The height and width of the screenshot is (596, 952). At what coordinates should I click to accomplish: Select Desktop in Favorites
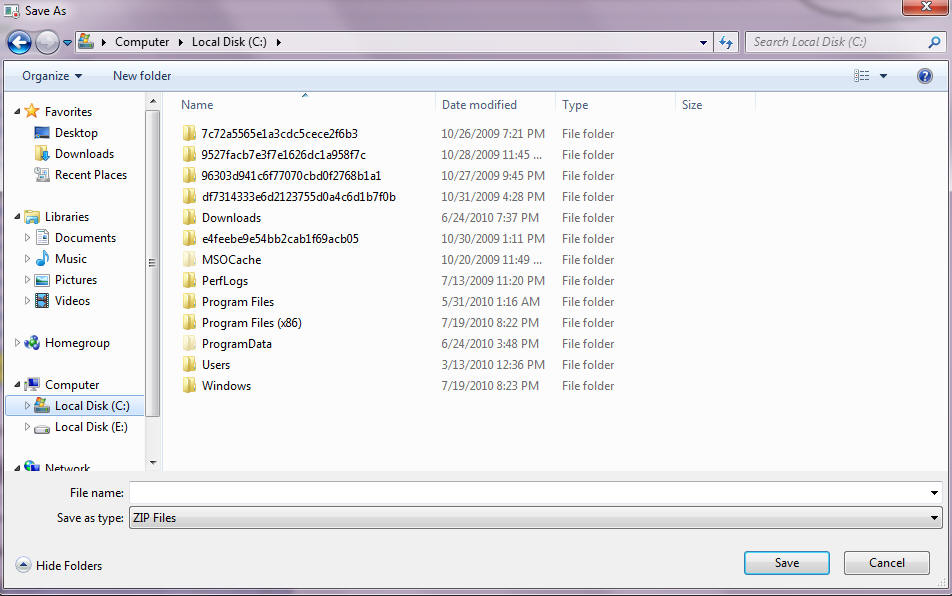pos(76,132)
